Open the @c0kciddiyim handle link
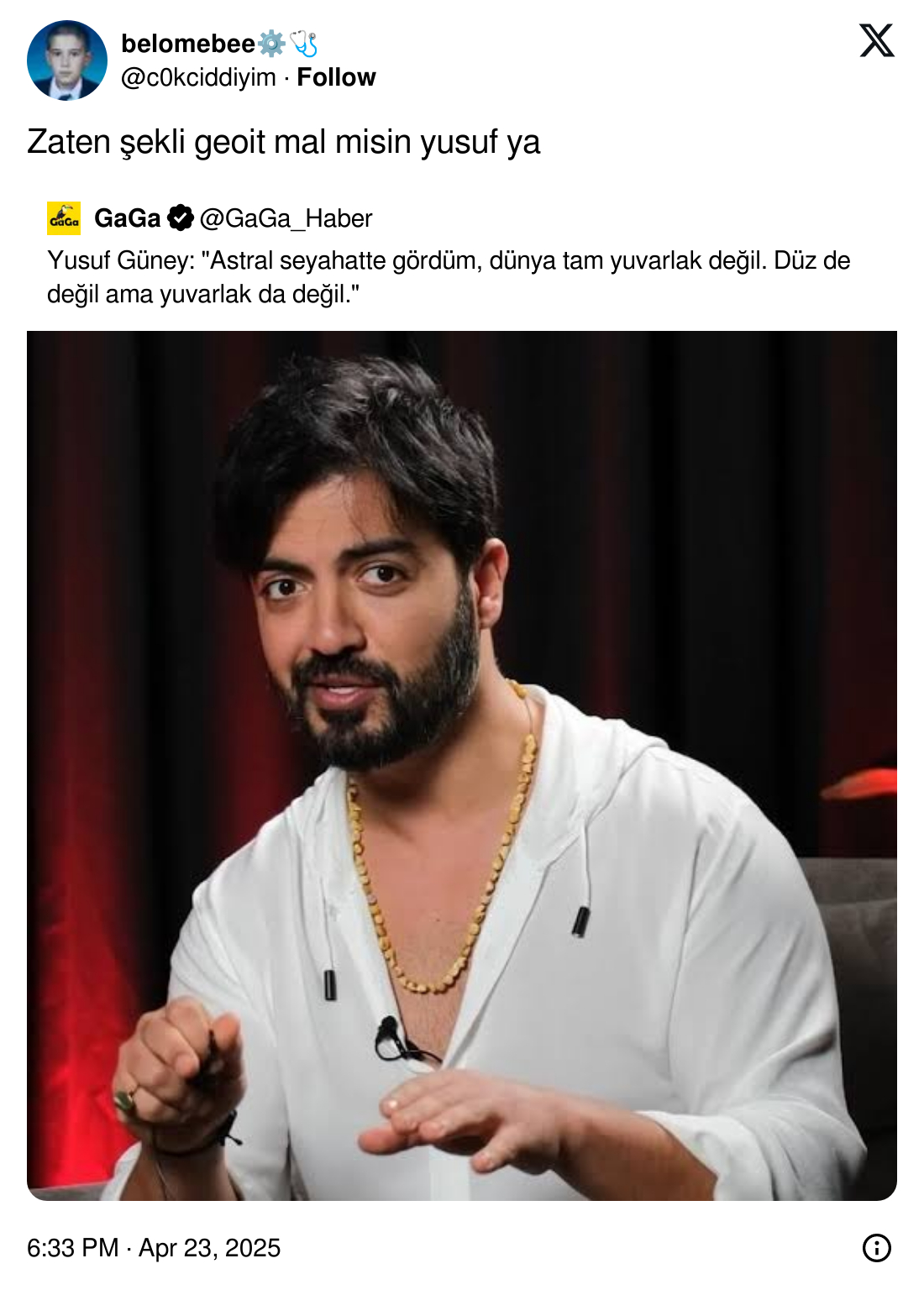The height and width of the screenshot is (1295, 924). [x=198, y=77]
